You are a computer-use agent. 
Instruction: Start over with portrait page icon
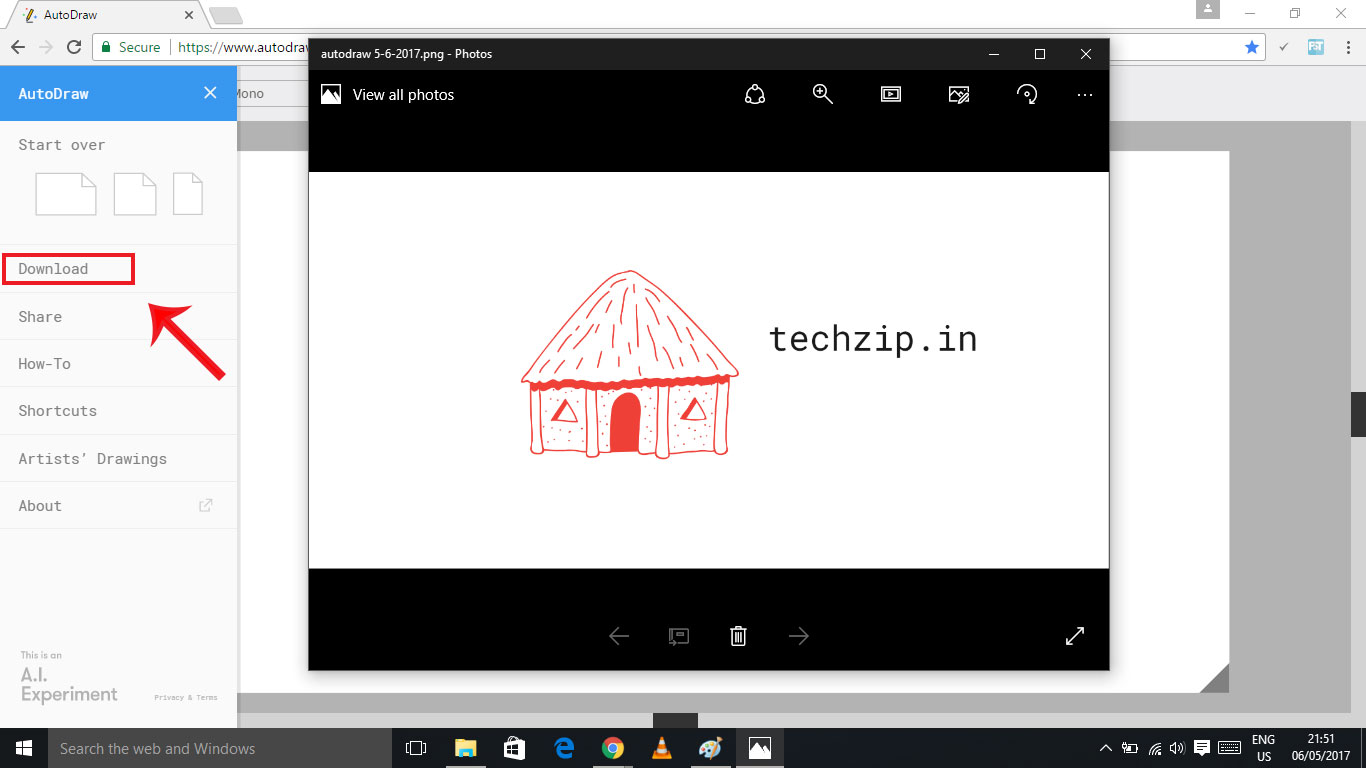click(188, 194)
